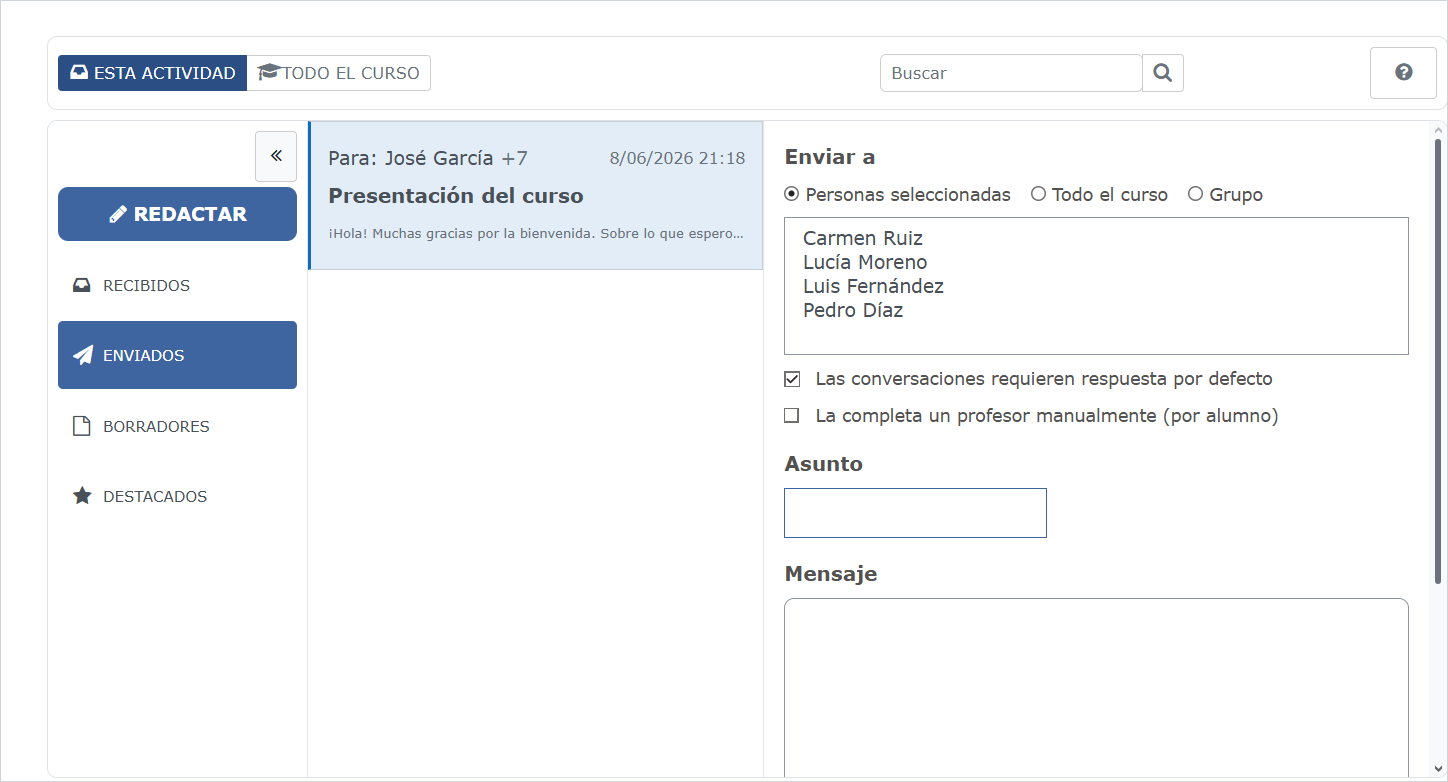The image size is (1448, 782).
Task: Click the Mensaje text area
Action: pyautogui.click(x=1096, y=687)
